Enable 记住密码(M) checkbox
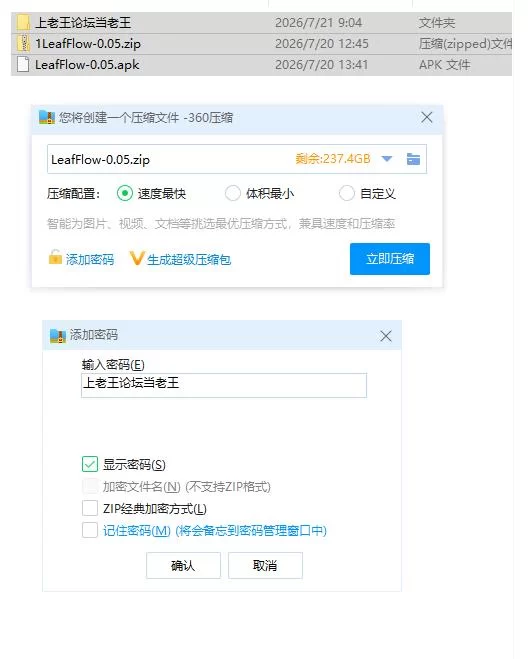Viewport: 528px width, 659px height. (90, 530)
